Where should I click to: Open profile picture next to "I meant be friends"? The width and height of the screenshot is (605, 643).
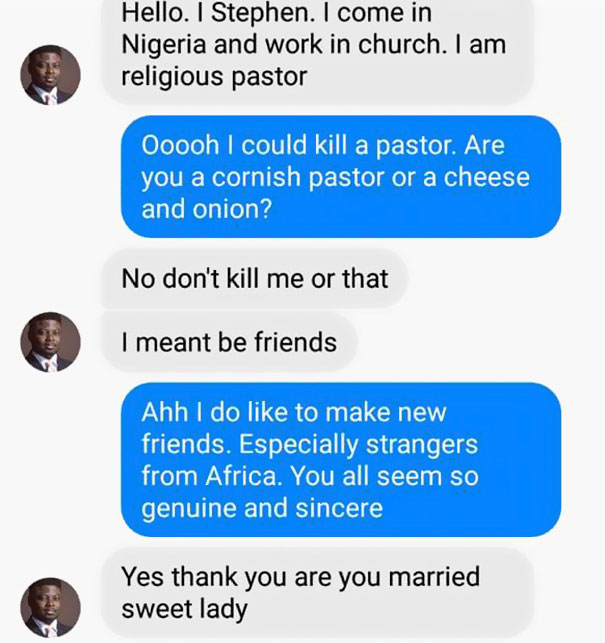click(50, 342)
